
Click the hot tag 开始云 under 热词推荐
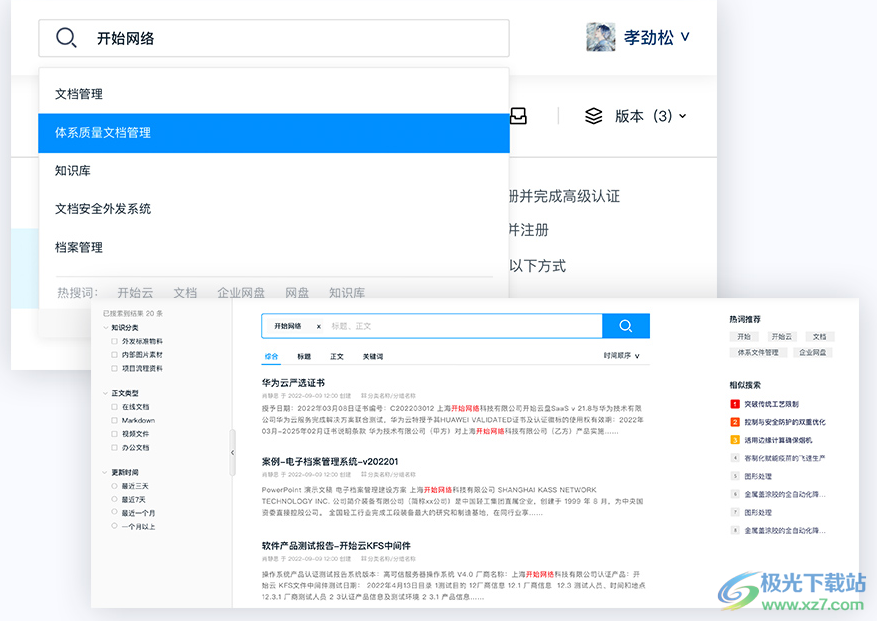point(781,337)
